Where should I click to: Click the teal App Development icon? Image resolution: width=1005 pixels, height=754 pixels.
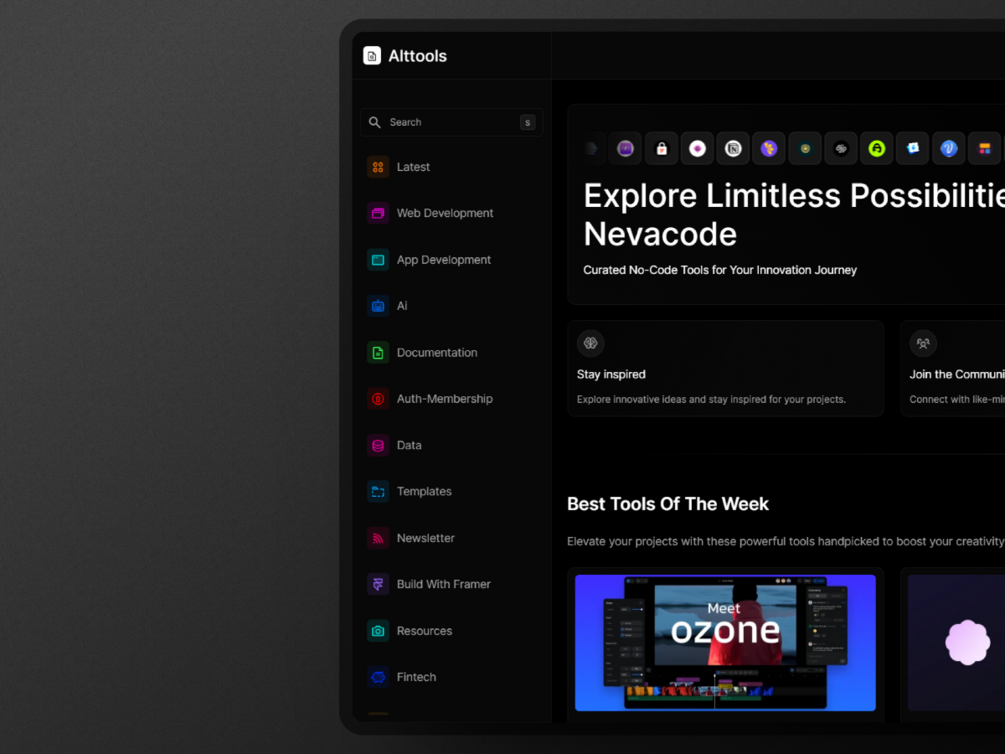378,260
